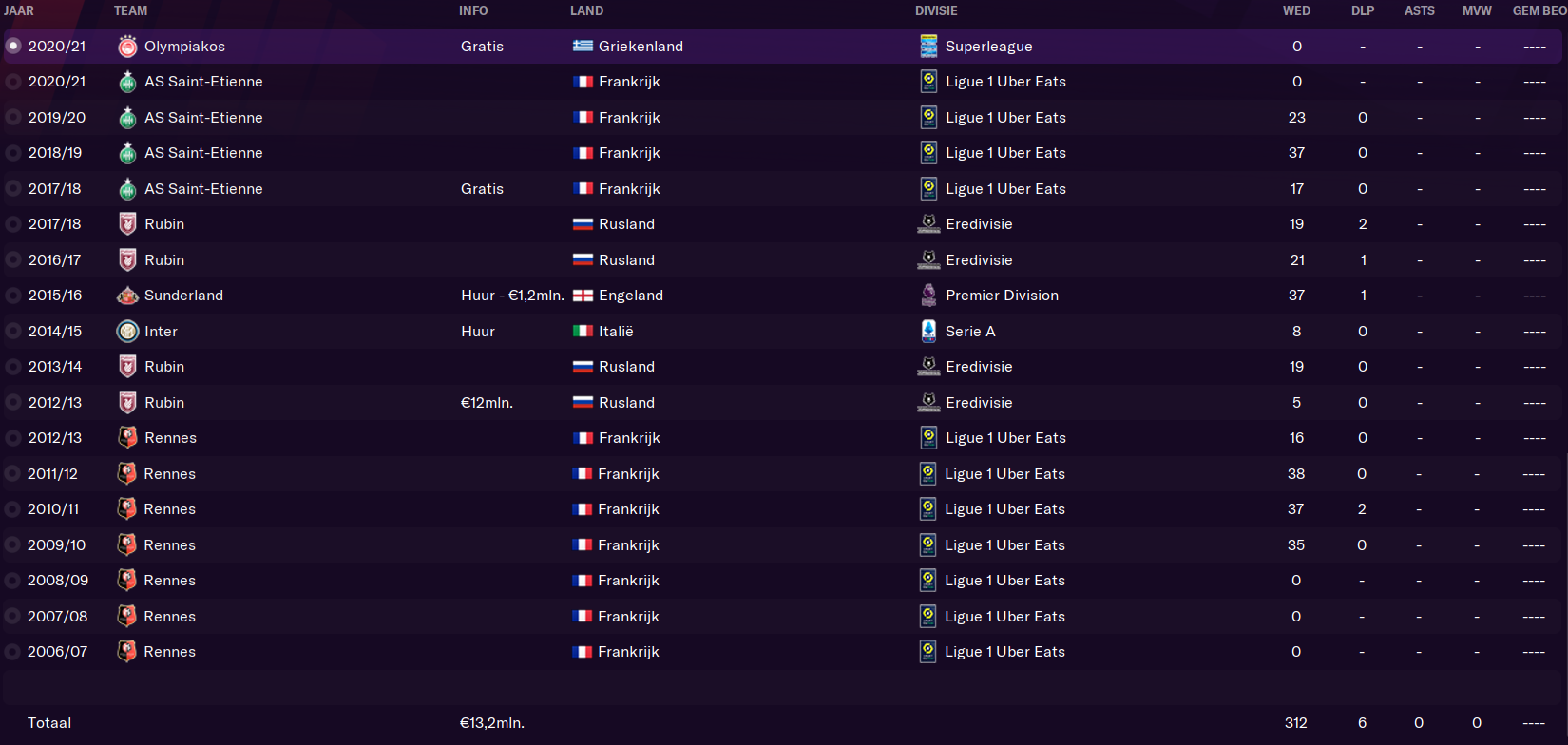
Task: Sort by the WED column header
Action: pos(1296,10)
